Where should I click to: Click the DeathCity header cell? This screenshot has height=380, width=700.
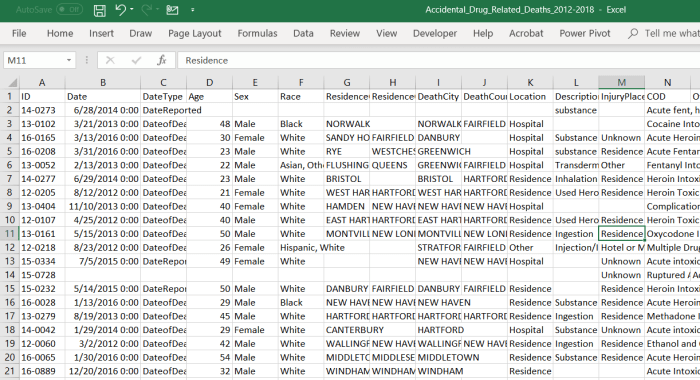[438, 96]
